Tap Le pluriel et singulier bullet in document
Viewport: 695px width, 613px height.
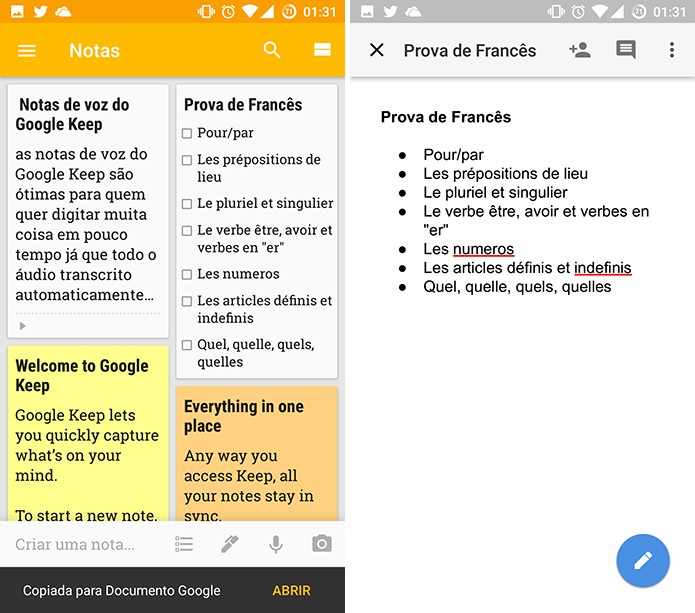tap(495, 192)
